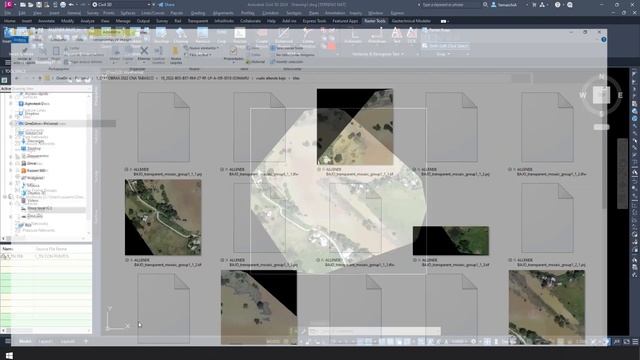640x360 pixels.
Task: Click the OCR tool icon in Raster ribbon
Action: coord(412,35)
